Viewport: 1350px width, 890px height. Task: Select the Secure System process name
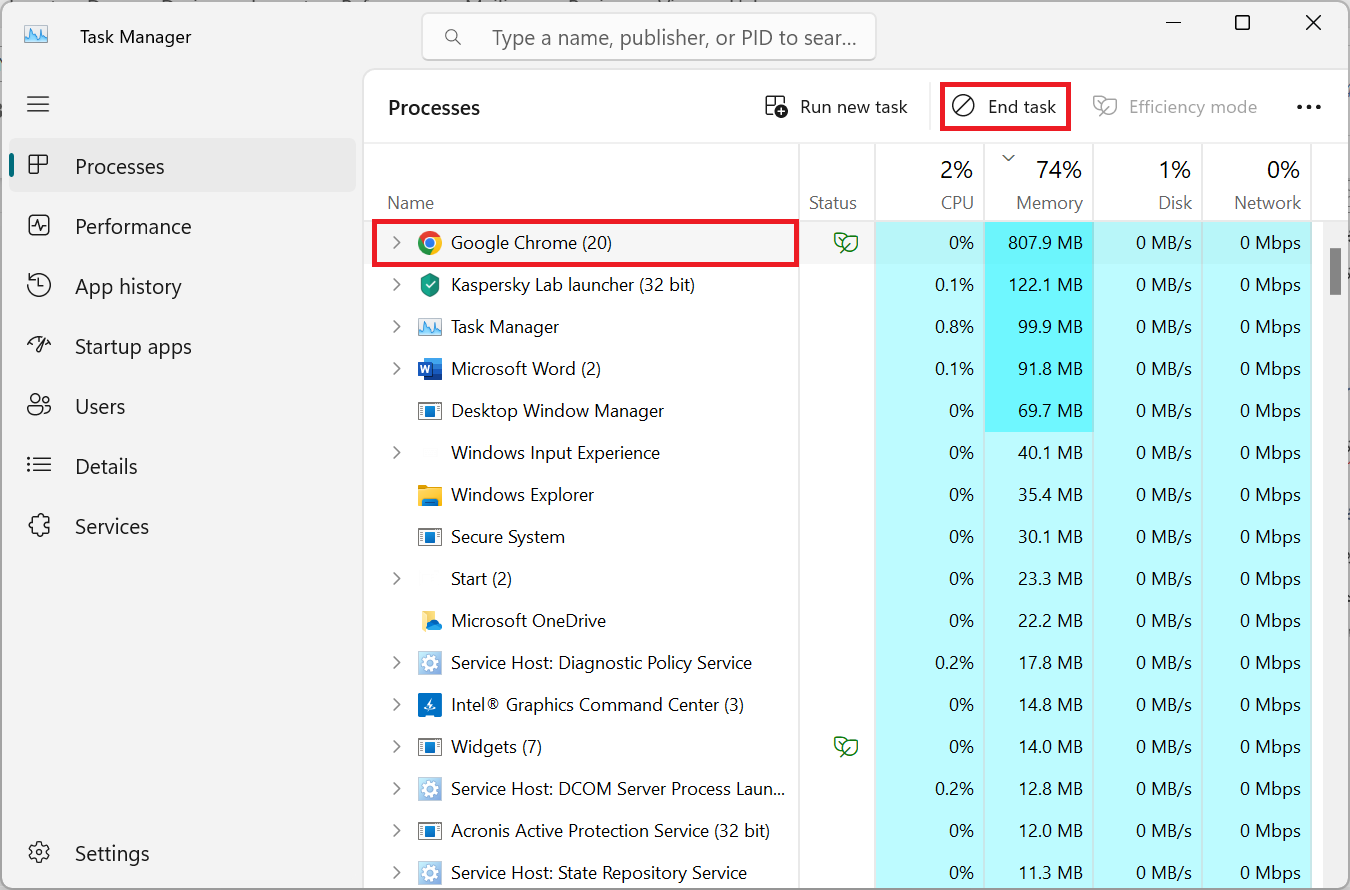click(x=508, y=537)
